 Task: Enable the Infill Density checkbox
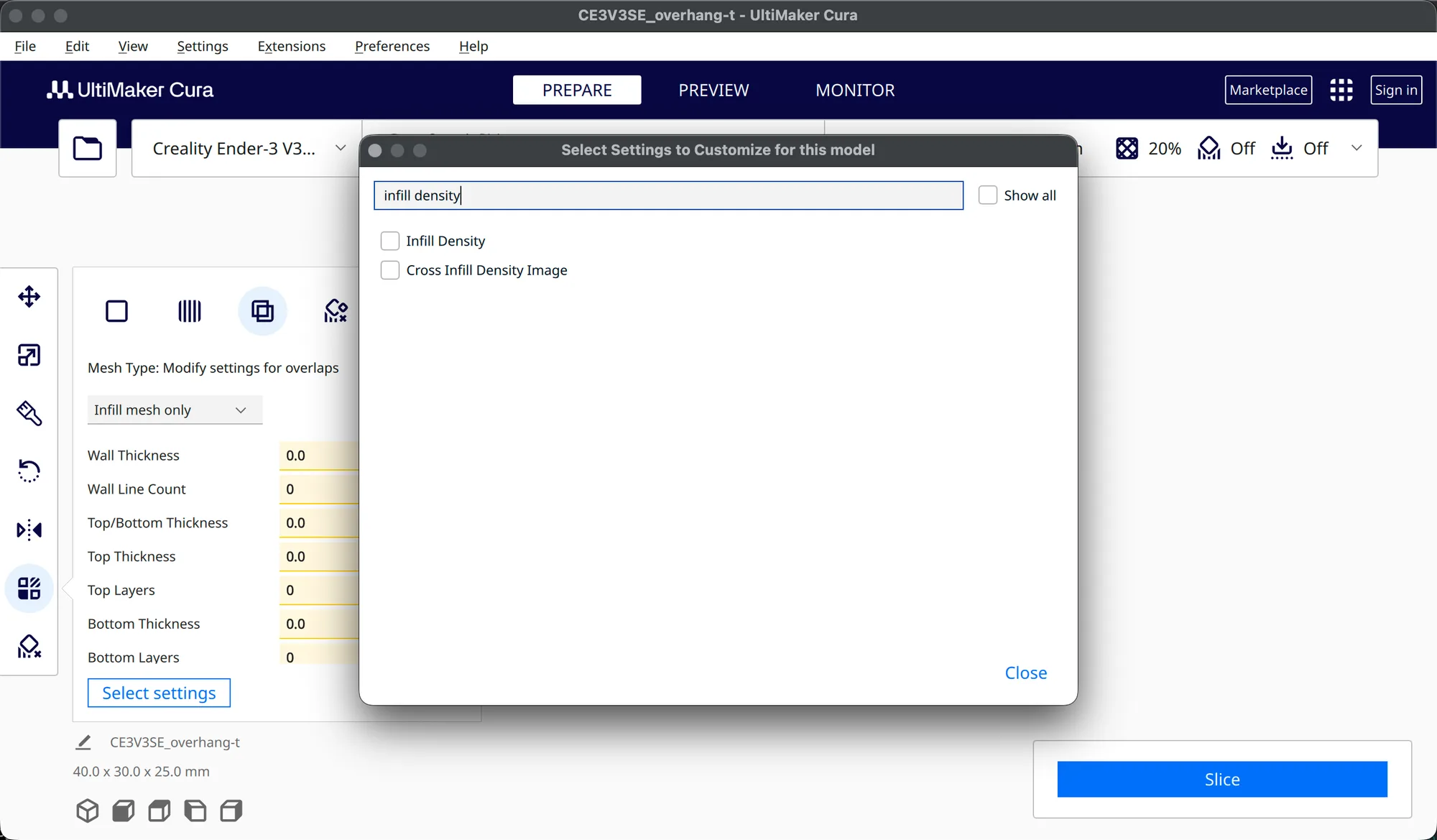pyautogui.click(x=390, y=241)
